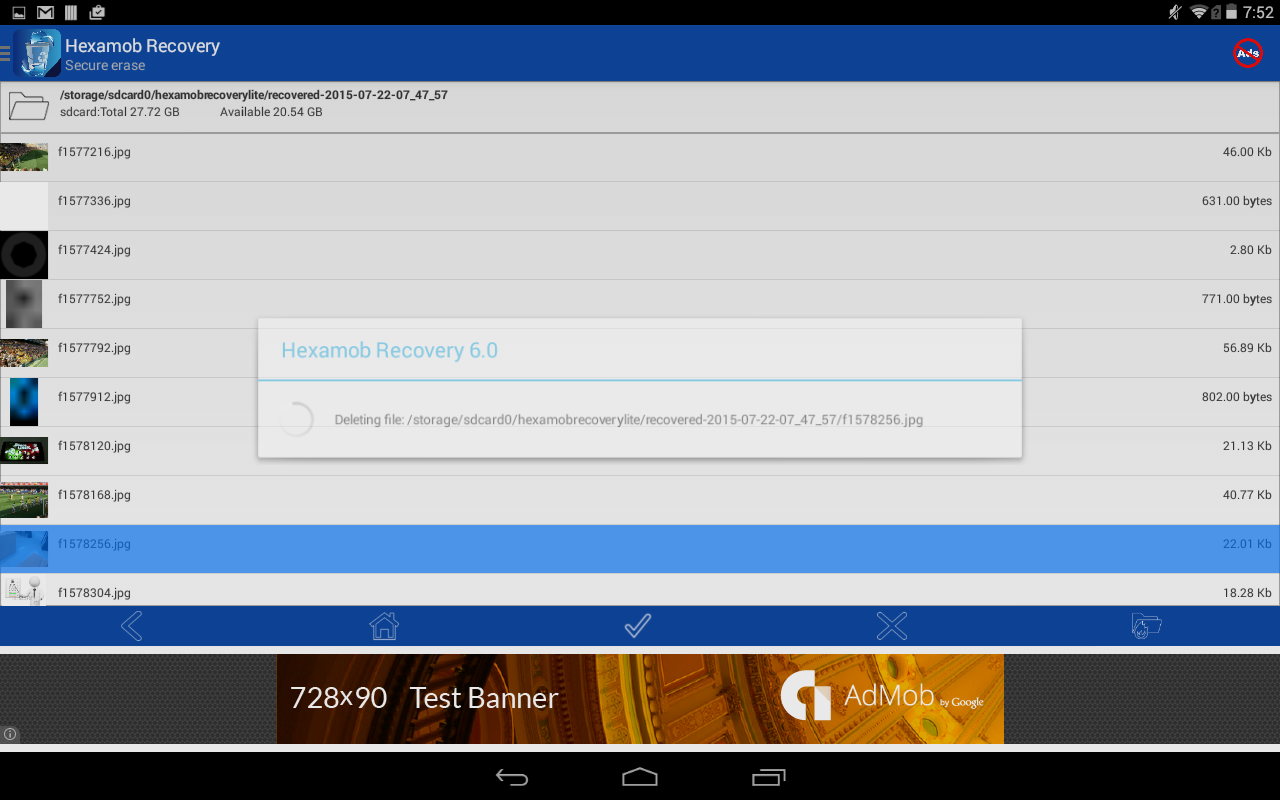This screenshot has width=1280, height=800.
Task: Tap the Hexamob Recovery title text
Action: (142, 46)
